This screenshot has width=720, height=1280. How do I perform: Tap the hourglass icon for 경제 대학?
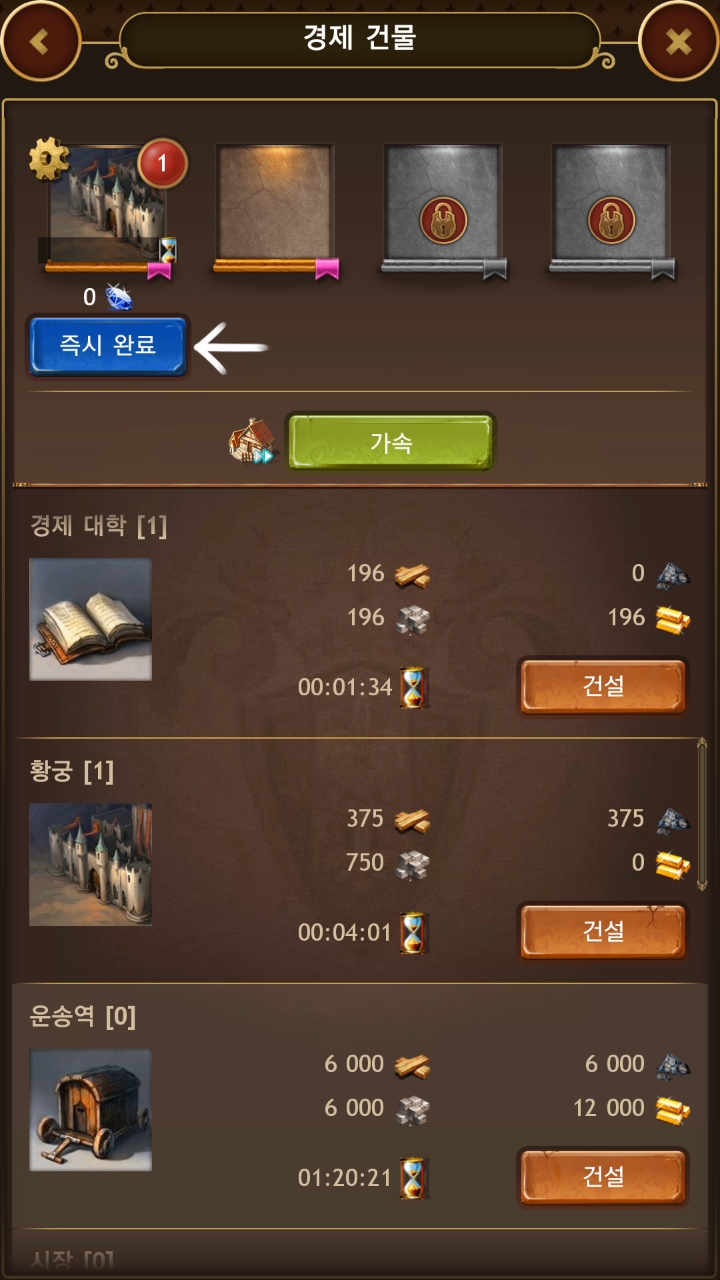tap(413, 687)
